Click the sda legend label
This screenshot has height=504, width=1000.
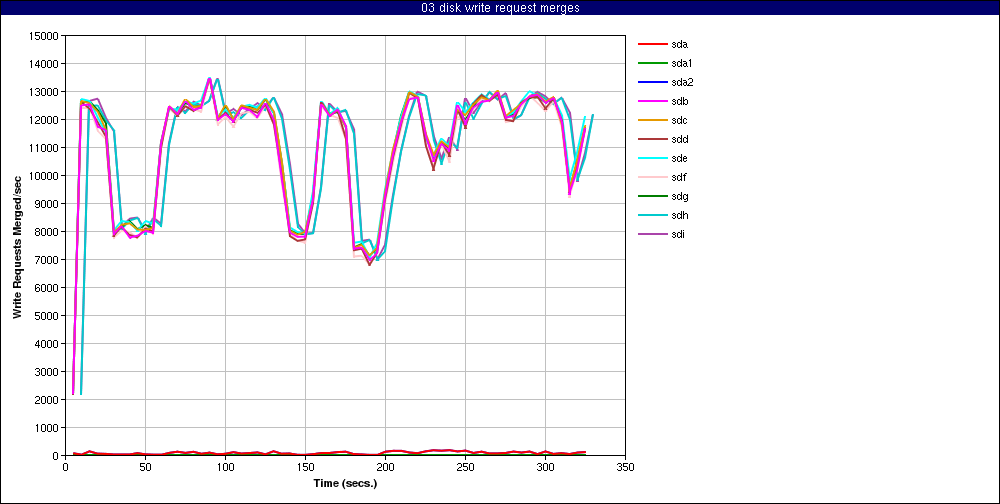pos(679,45)
